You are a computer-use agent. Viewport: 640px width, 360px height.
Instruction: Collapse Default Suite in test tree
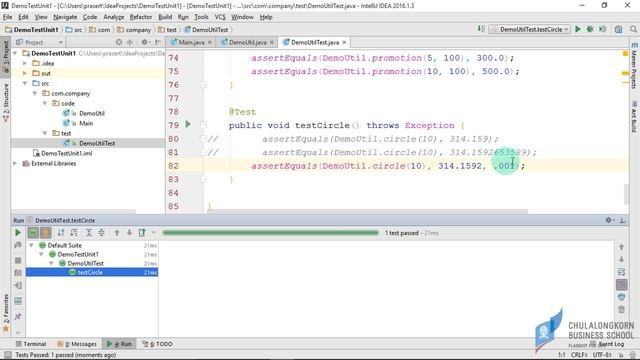pyautogui.click(x=31, y=245)
